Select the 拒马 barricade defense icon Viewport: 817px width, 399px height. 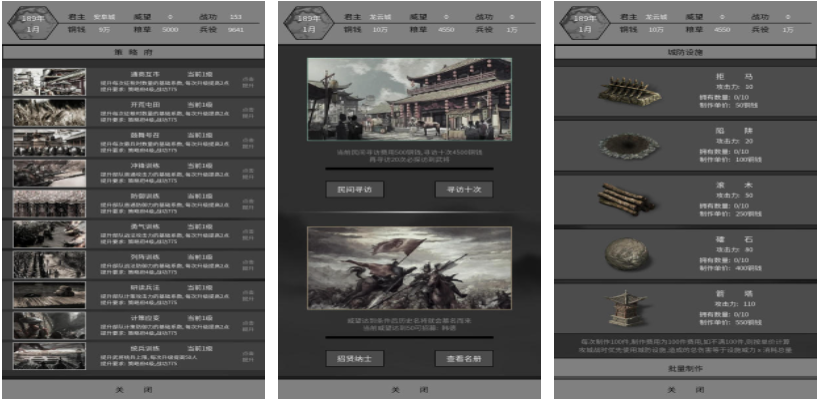coord(629,91)
